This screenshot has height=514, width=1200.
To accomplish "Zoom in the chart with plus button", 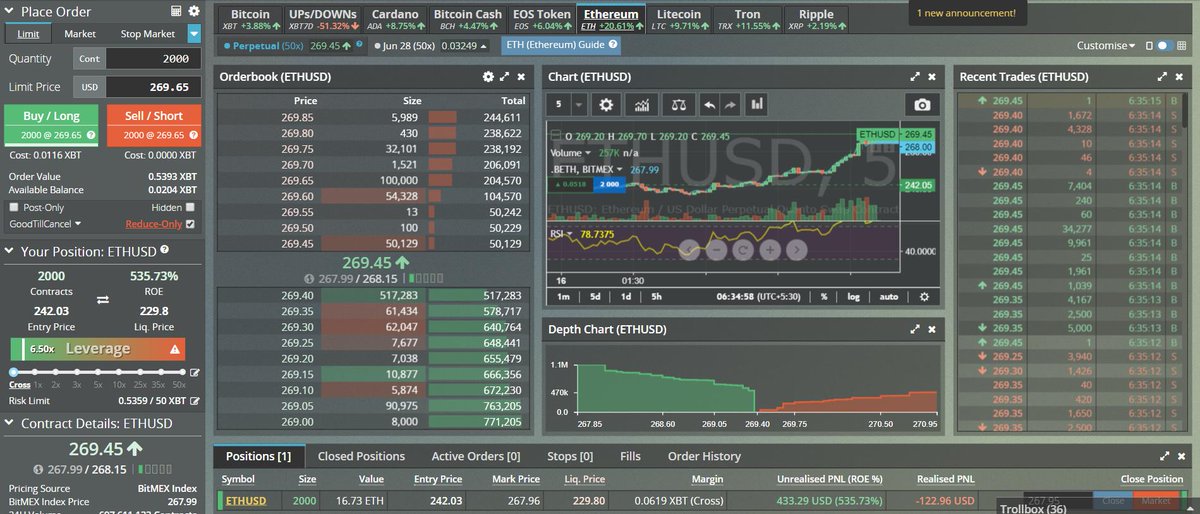I will point(769,250).
